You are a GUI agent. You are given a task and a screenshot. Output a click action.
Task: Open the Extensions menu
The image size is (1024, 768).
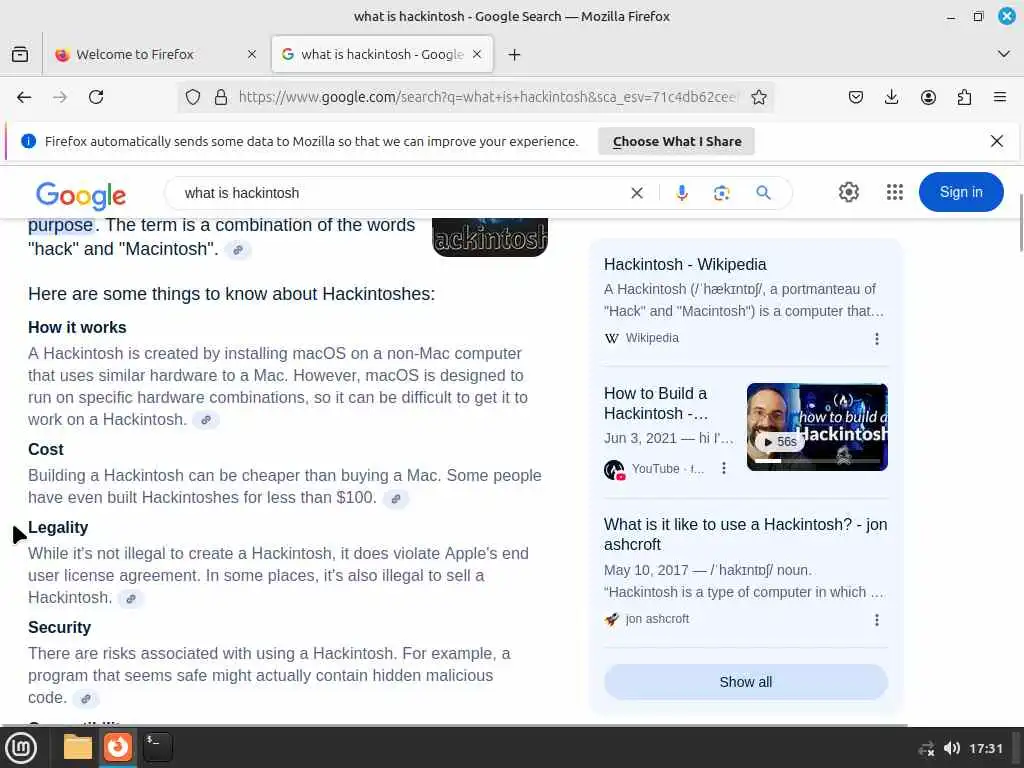point(964,97)
